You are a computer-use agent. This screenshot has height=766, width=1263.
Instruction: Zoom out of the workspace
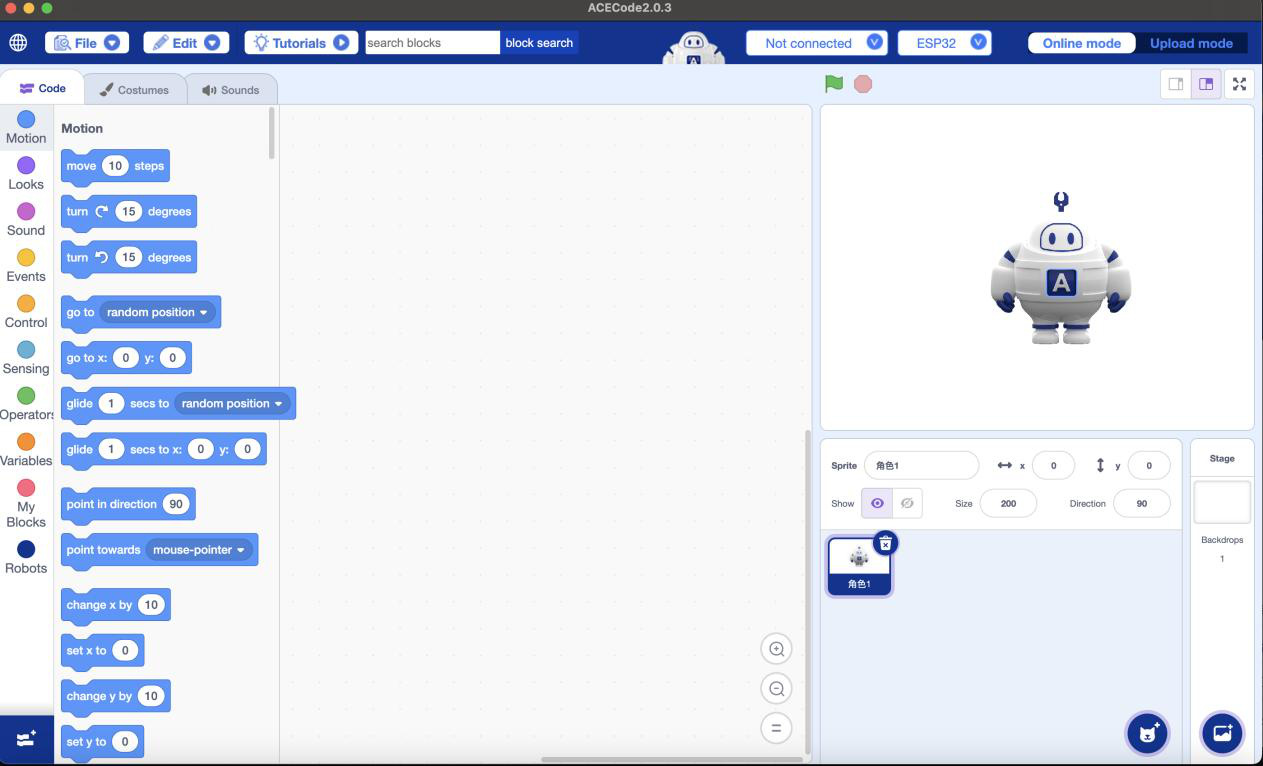click(776, 688)
